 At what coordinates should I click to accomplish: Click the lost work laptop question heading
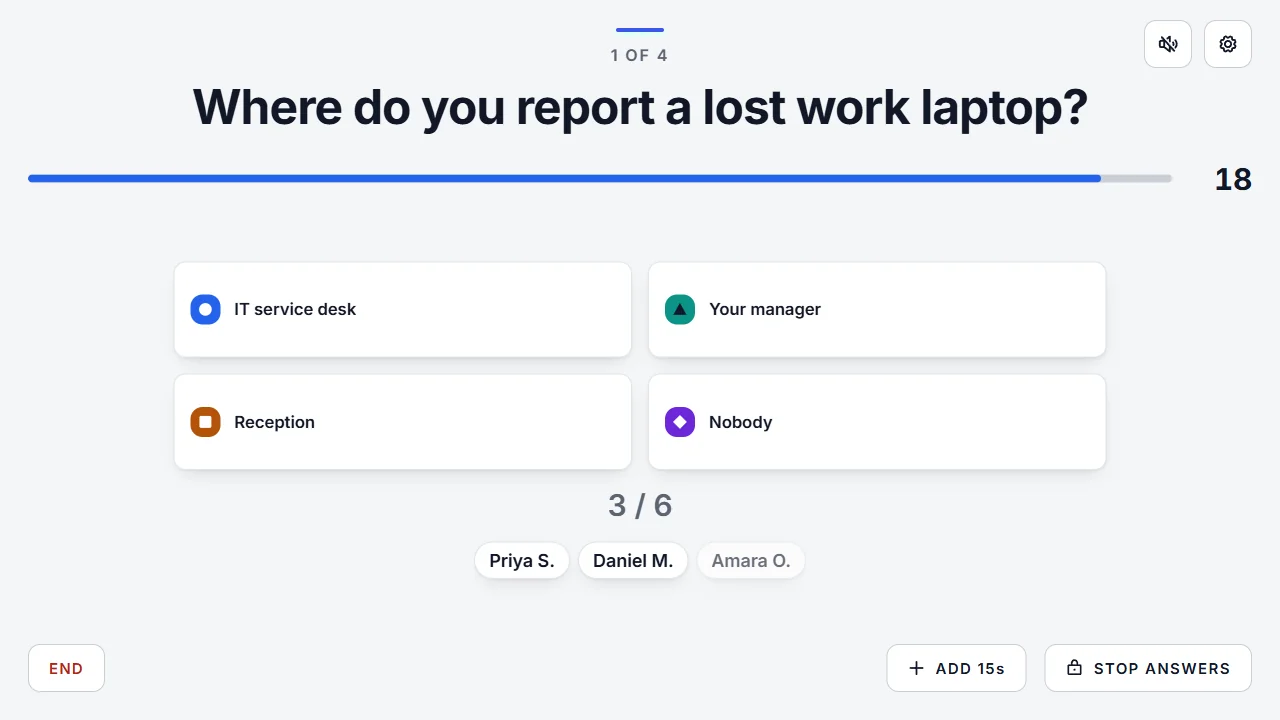[x=640, y=106]
